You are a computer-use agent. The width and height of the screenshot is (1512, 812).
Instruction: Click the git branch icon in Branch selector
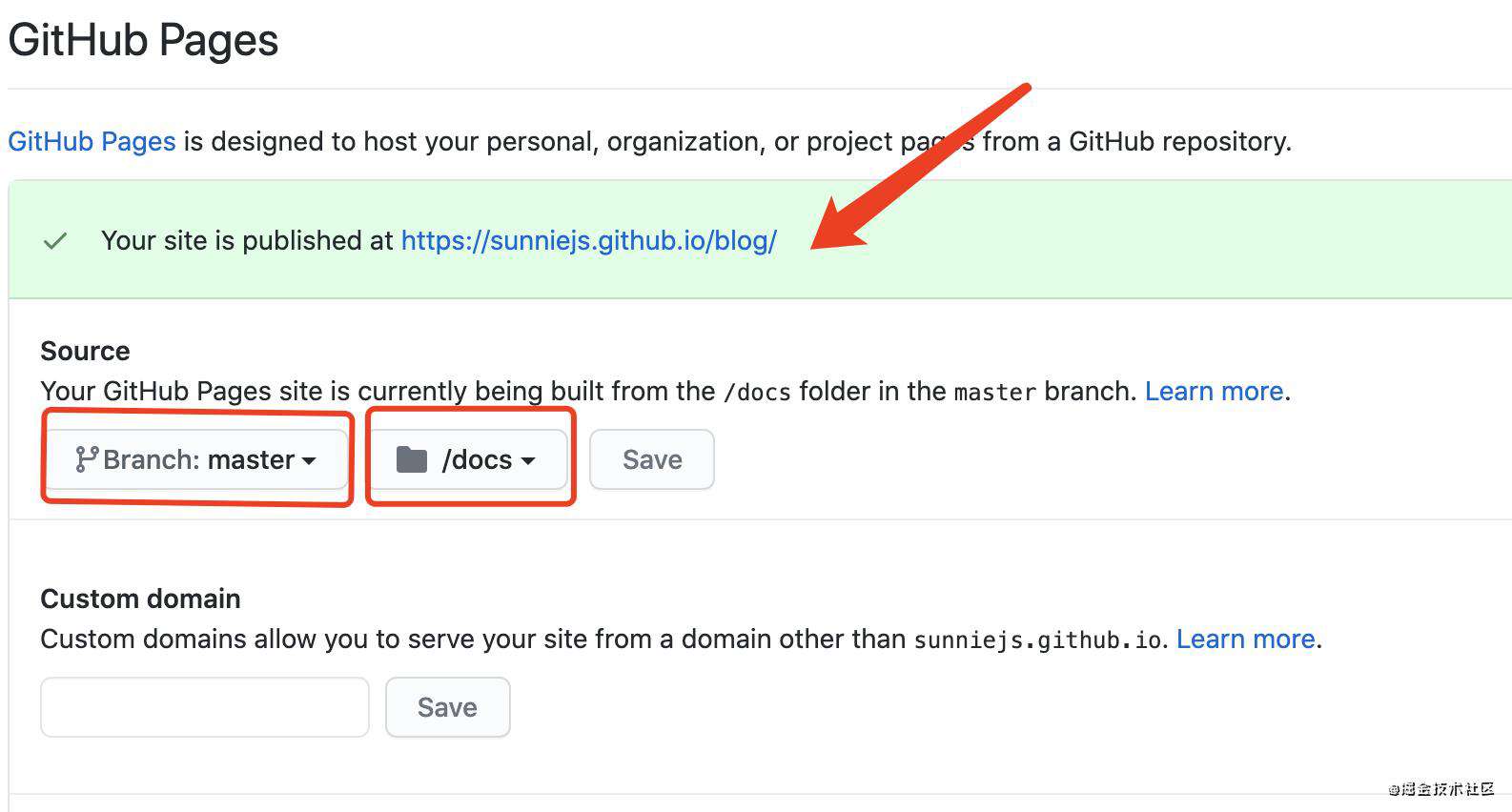pyautogui.click(x=87, y=459)
